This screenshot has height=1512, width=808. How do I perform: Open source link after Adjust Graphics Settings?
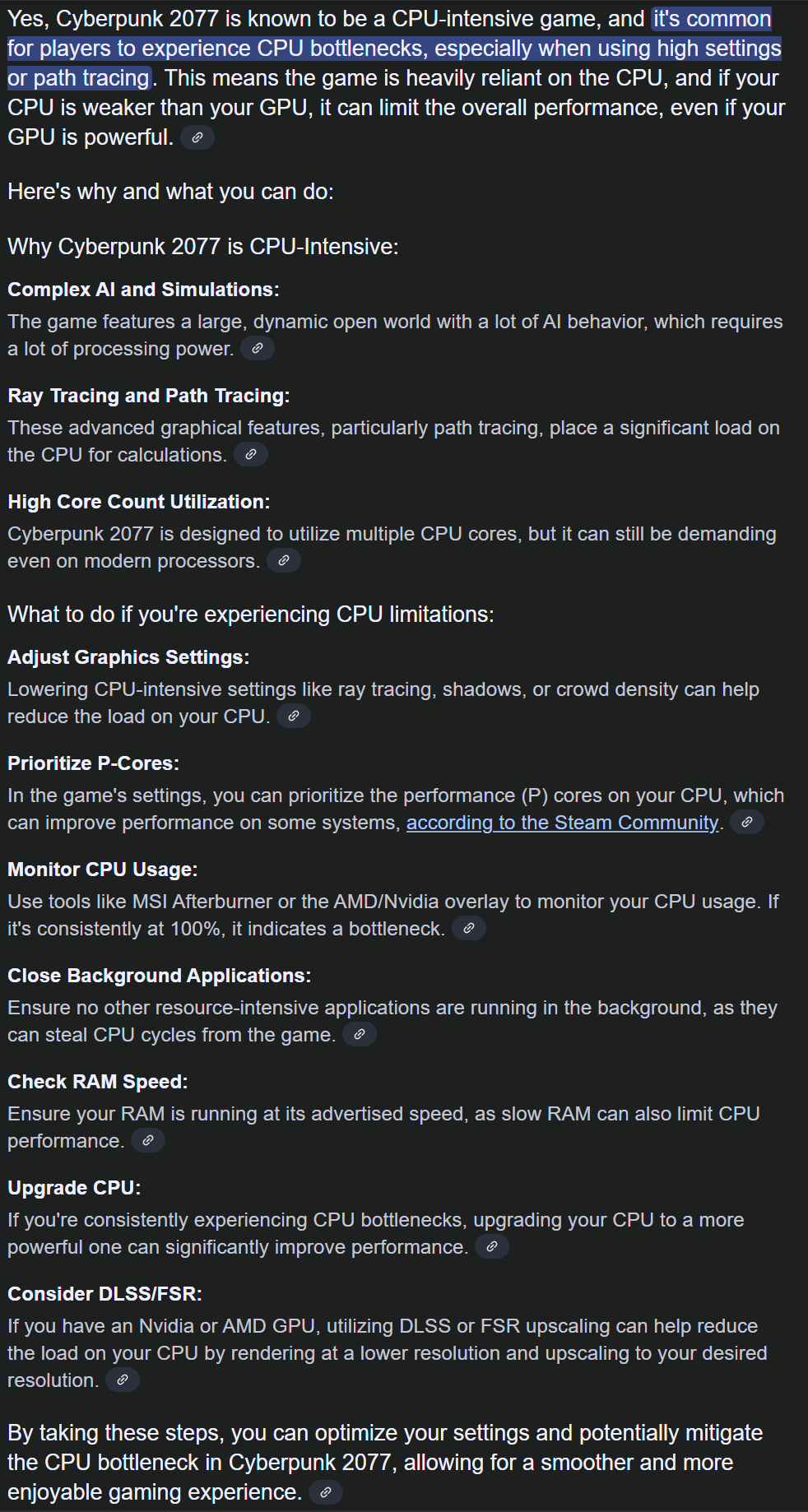pos(294,716)
